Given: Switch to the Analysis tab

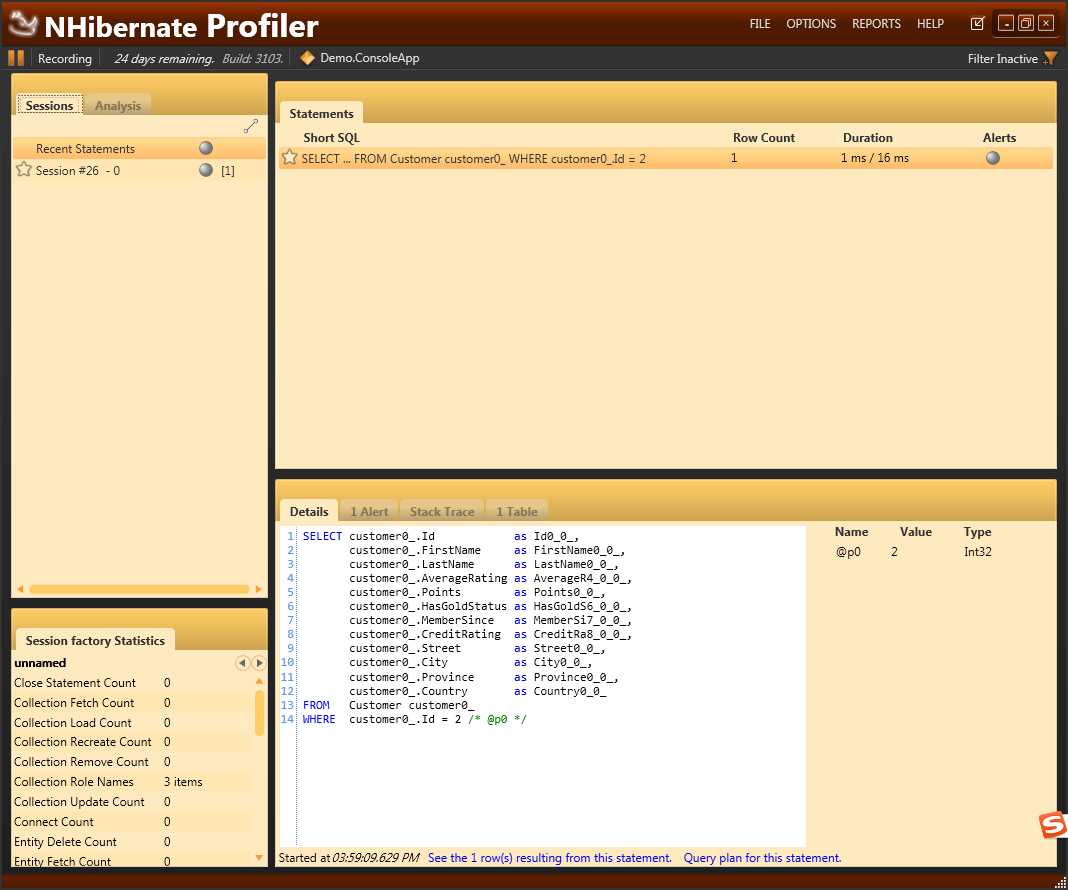Looking at the screenshot, I should pos(118,106).
